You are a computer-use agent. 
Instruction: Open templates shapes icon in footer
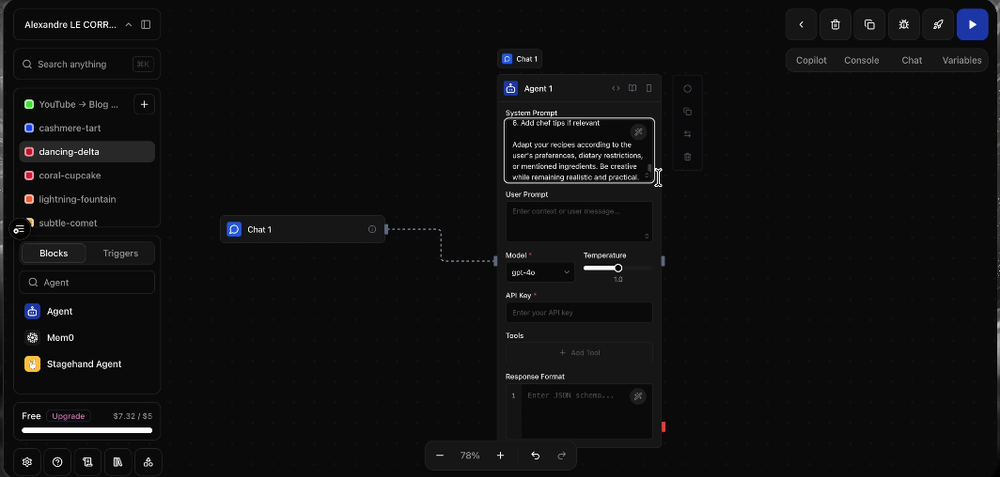click(148, 462)
